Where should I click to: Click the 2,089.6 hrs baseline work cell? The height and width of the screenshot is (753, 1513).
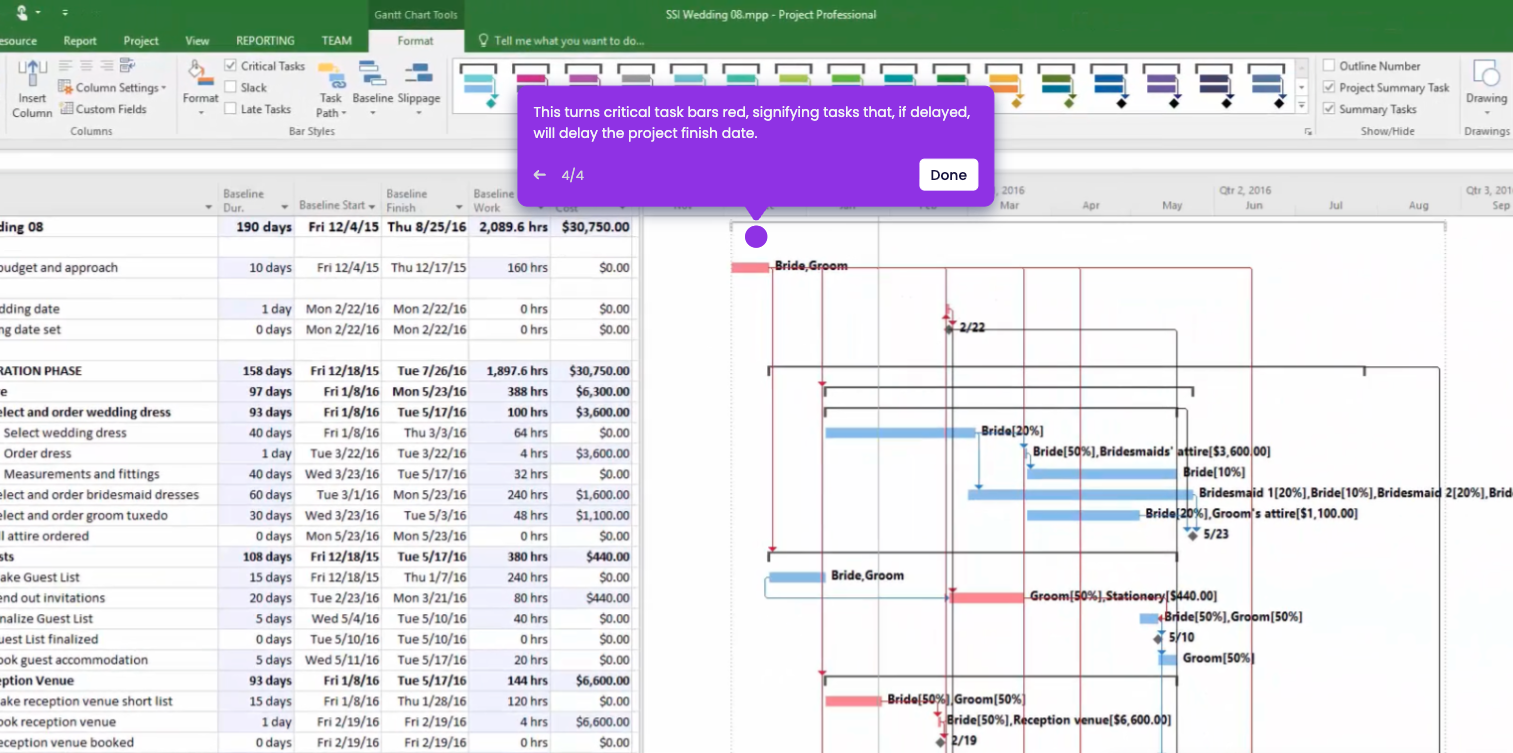pos(509,227)
